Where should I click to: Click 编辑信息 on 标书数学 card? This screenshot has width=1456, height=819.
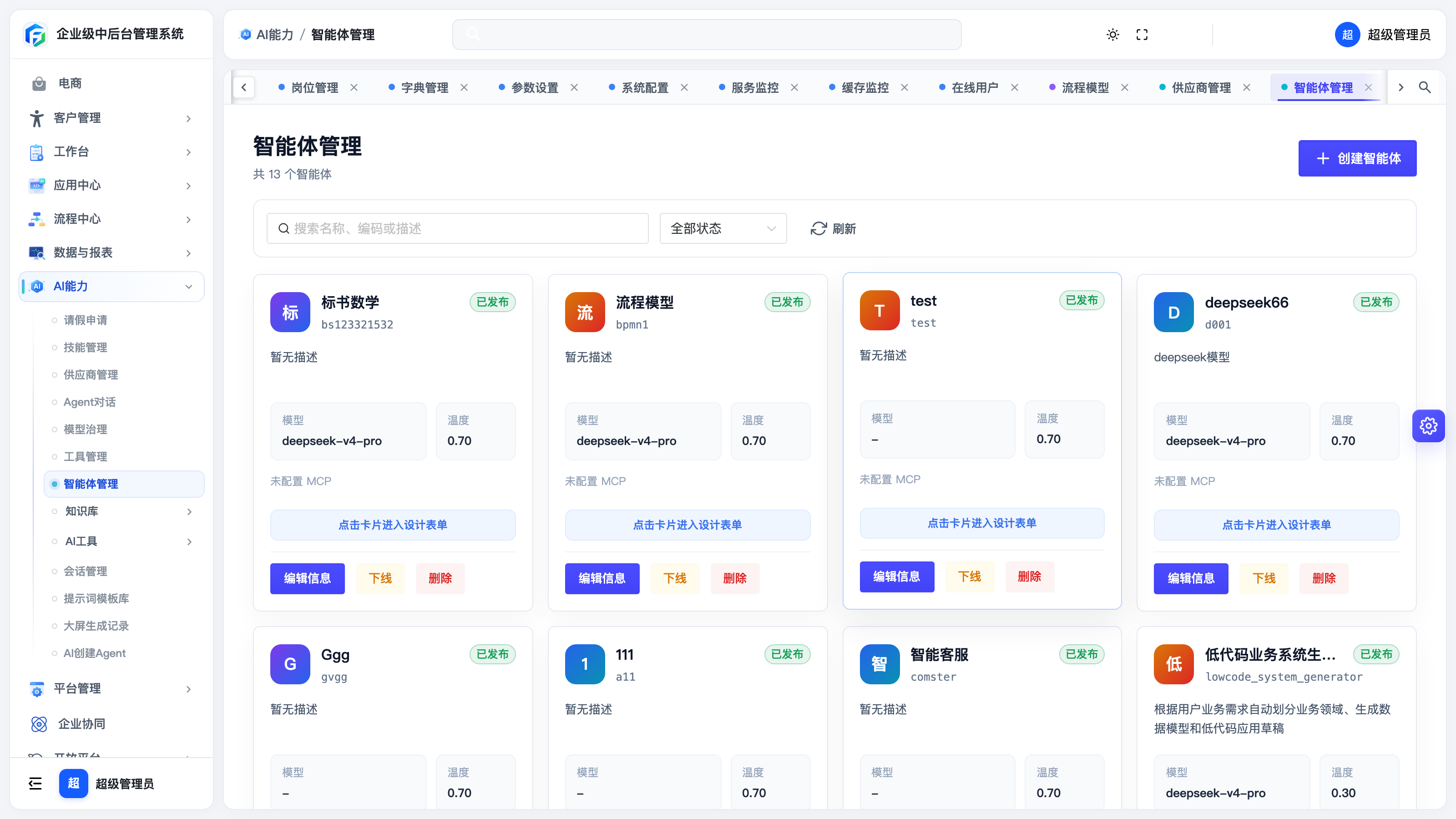pyautogui.click(x=307, y=578)
